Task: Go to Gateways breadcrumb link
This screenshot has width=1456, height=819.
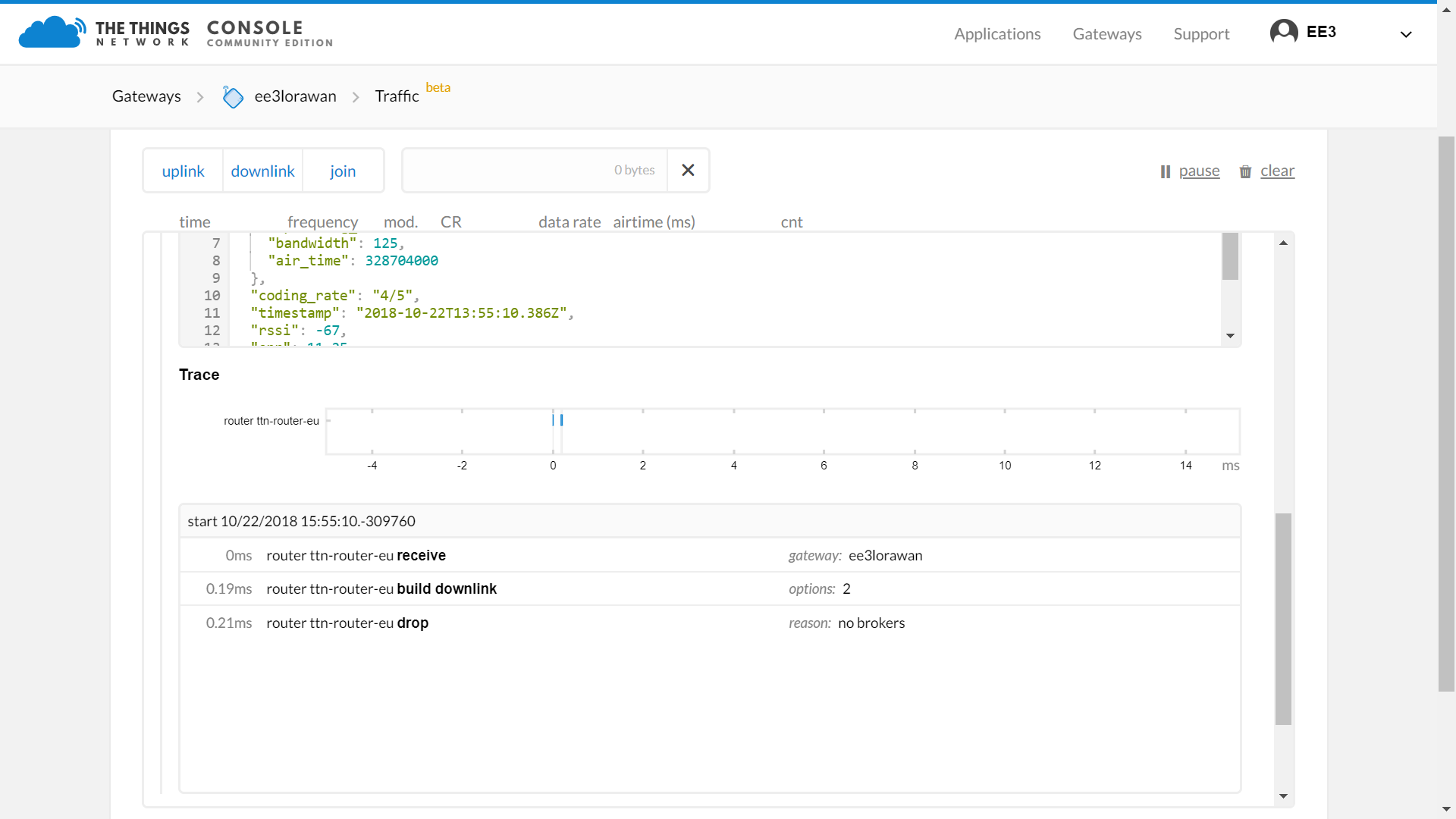Action: (x=146, y=96)
